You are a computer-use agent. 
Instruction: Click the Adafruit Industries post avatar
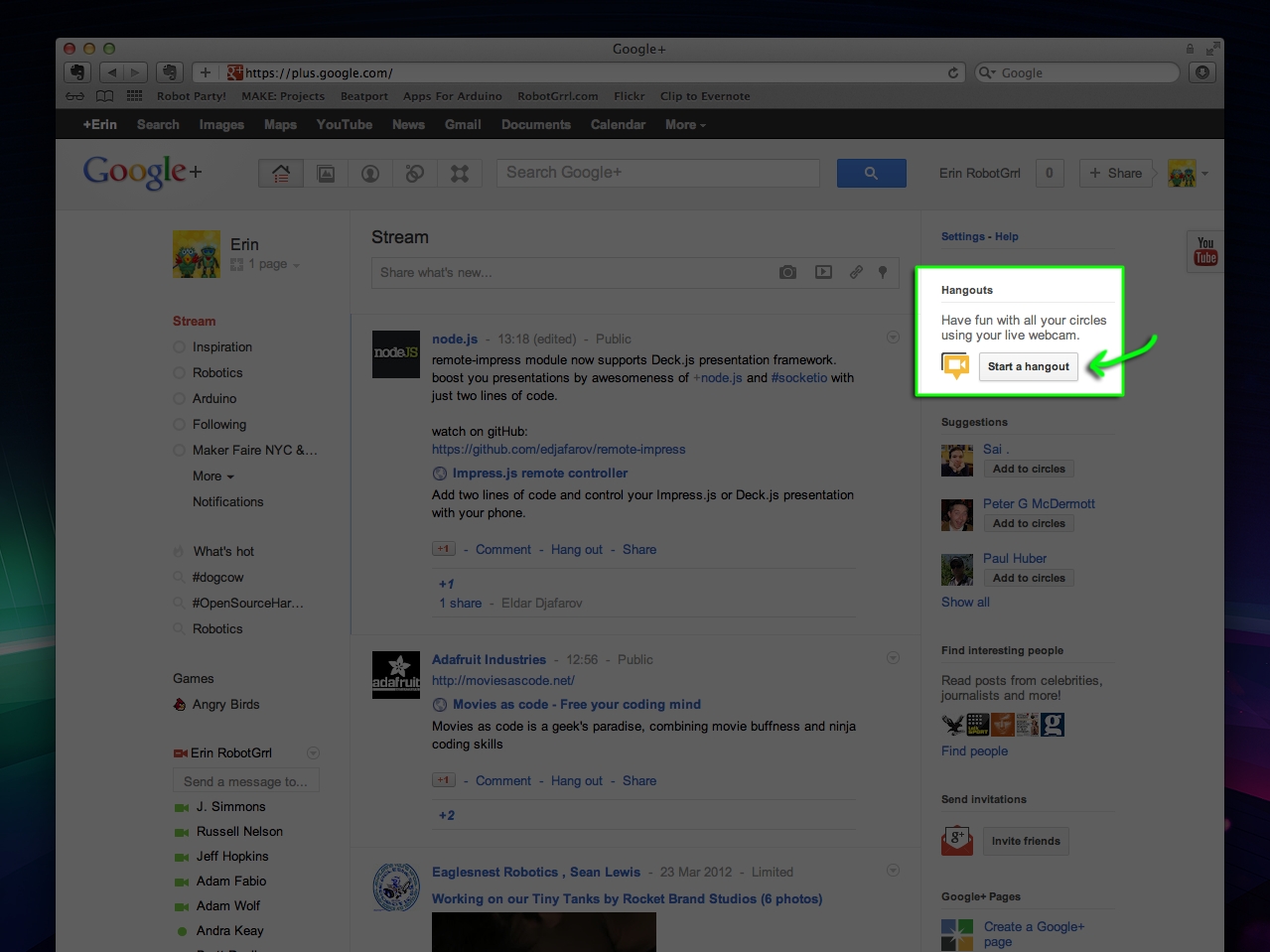[x=396, y=675]
